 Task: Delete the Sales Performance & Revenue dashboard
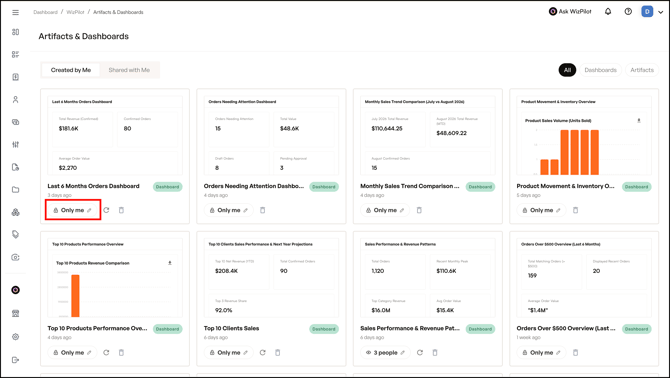pyautogui.click(x=435, y=352)
